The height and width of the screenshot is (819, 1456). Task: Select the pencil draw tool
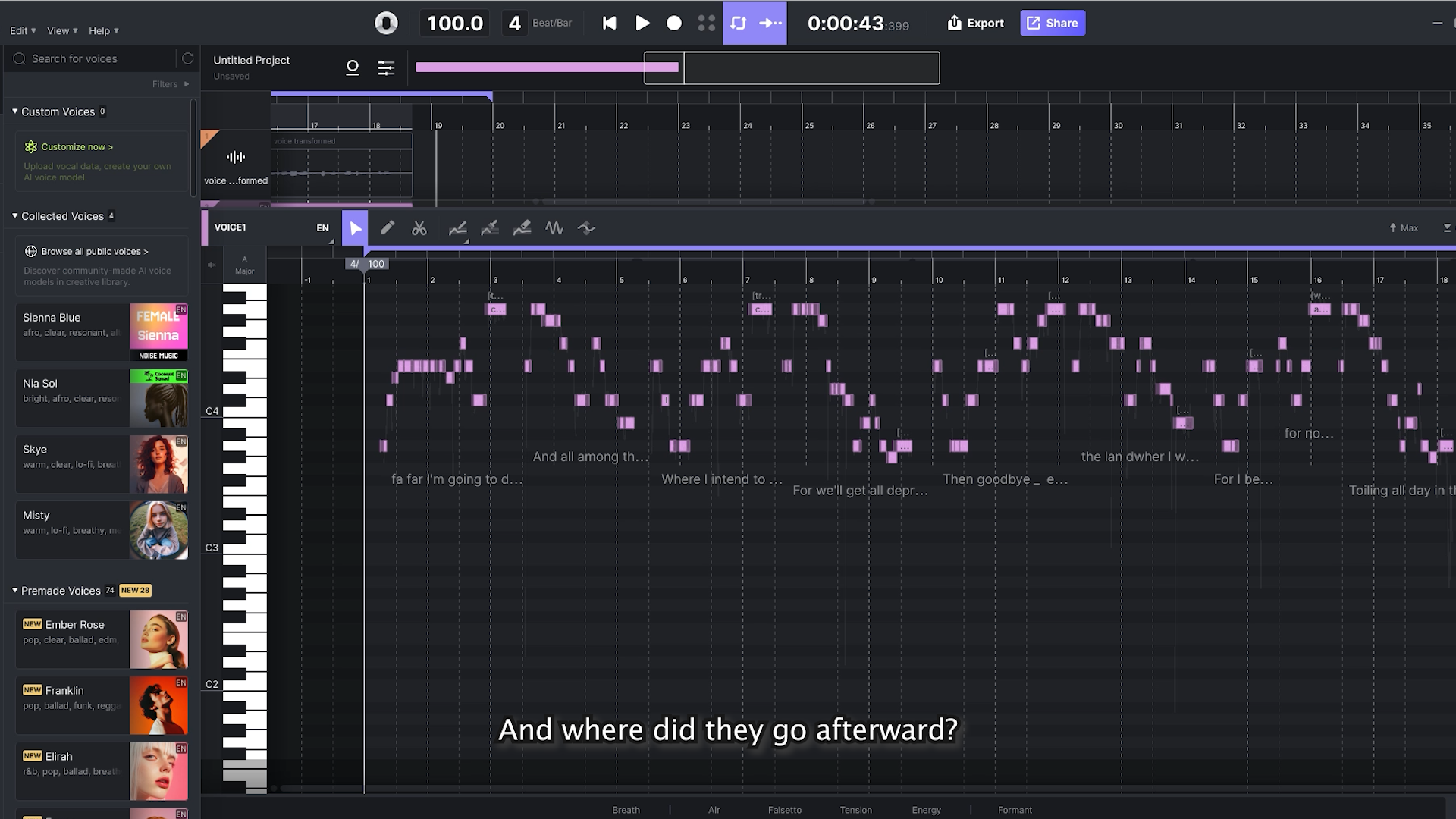pyautogui.click(x=388, y=227)
